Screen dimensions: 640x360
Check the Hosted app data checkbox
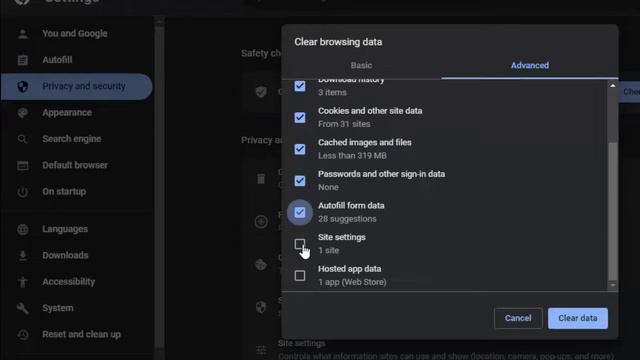pyautogui.click(x=300, y=276)
